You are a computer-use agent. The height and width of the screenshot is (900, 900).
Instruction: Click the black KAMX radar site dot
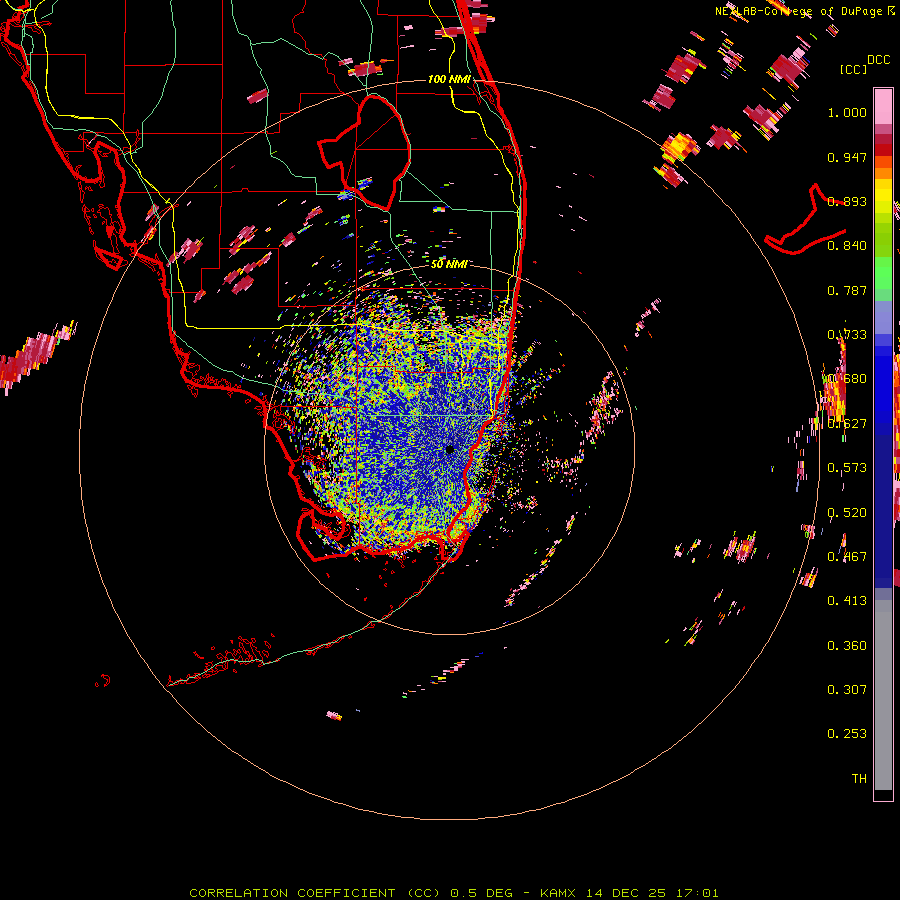(450, 450)
